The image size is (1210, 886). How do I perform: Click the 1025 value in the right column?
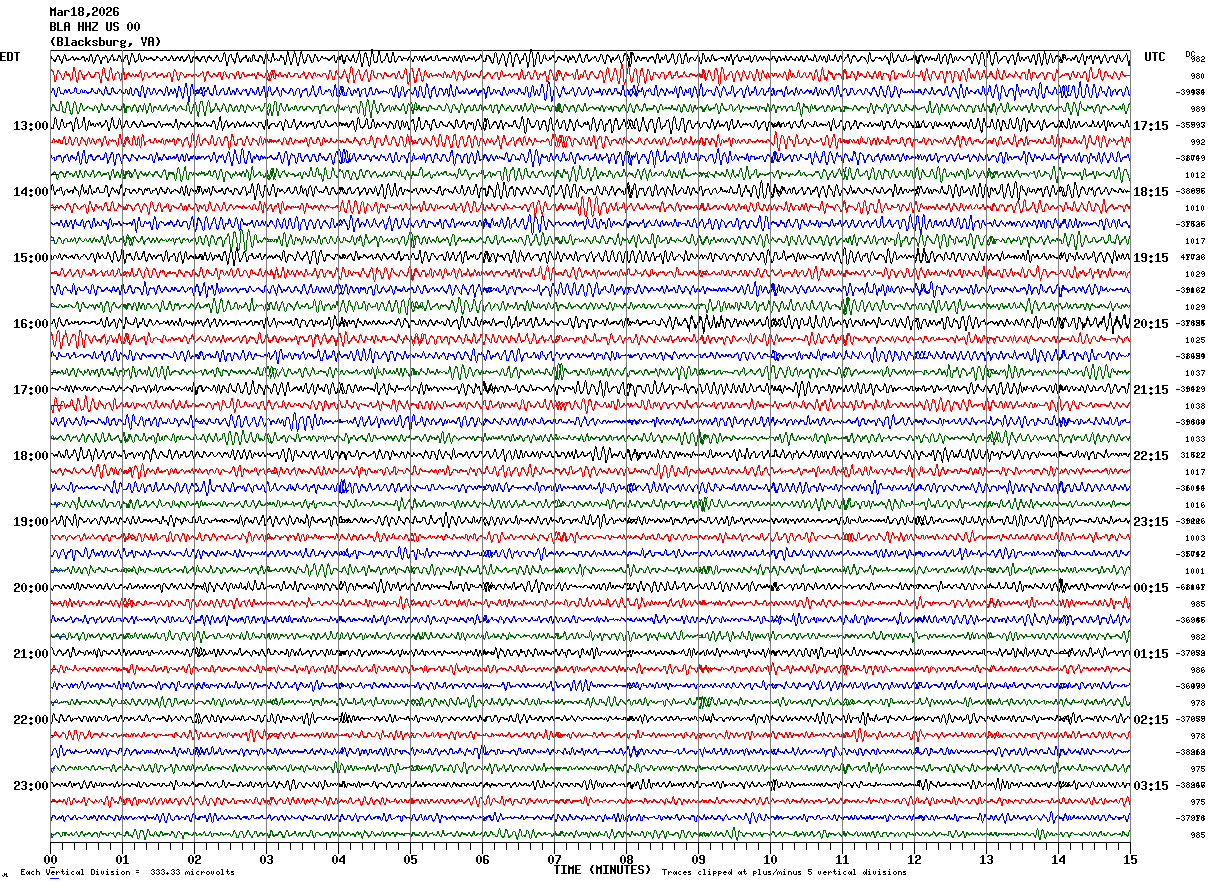point(1195,340)
